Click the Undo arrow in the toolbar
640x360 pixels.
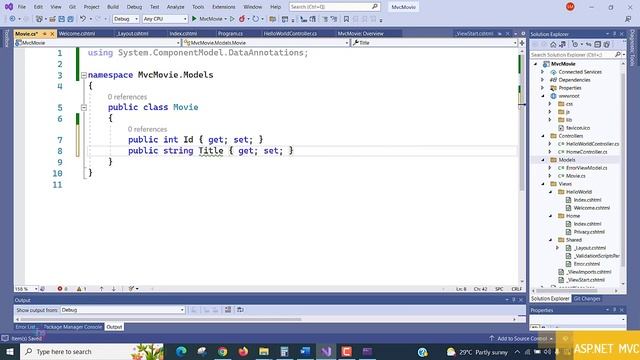[x=83, y=19]
